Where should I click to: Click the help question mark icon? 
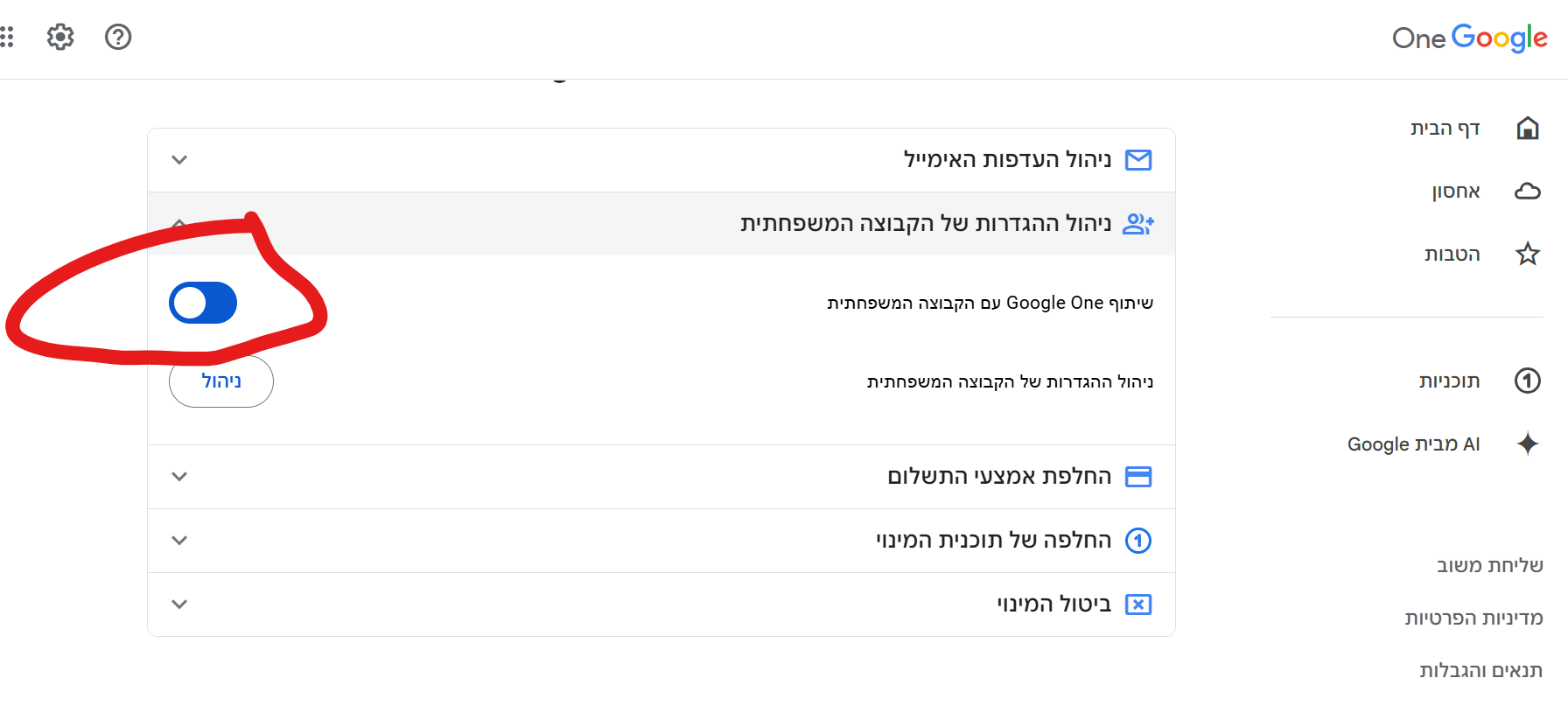118,37
